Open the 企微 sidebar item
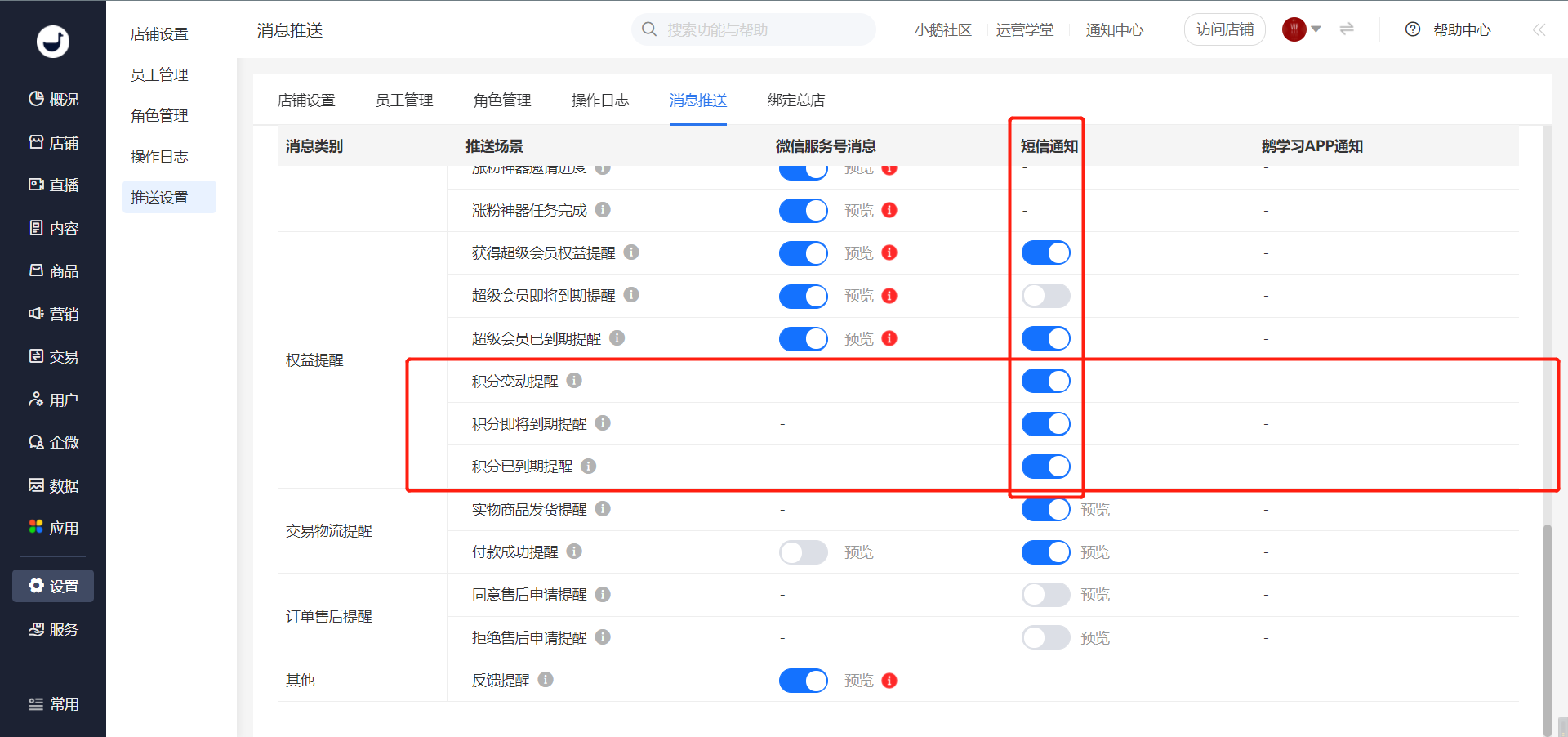This screenshot has width=1568, height=737. click(x=53, y=442)
